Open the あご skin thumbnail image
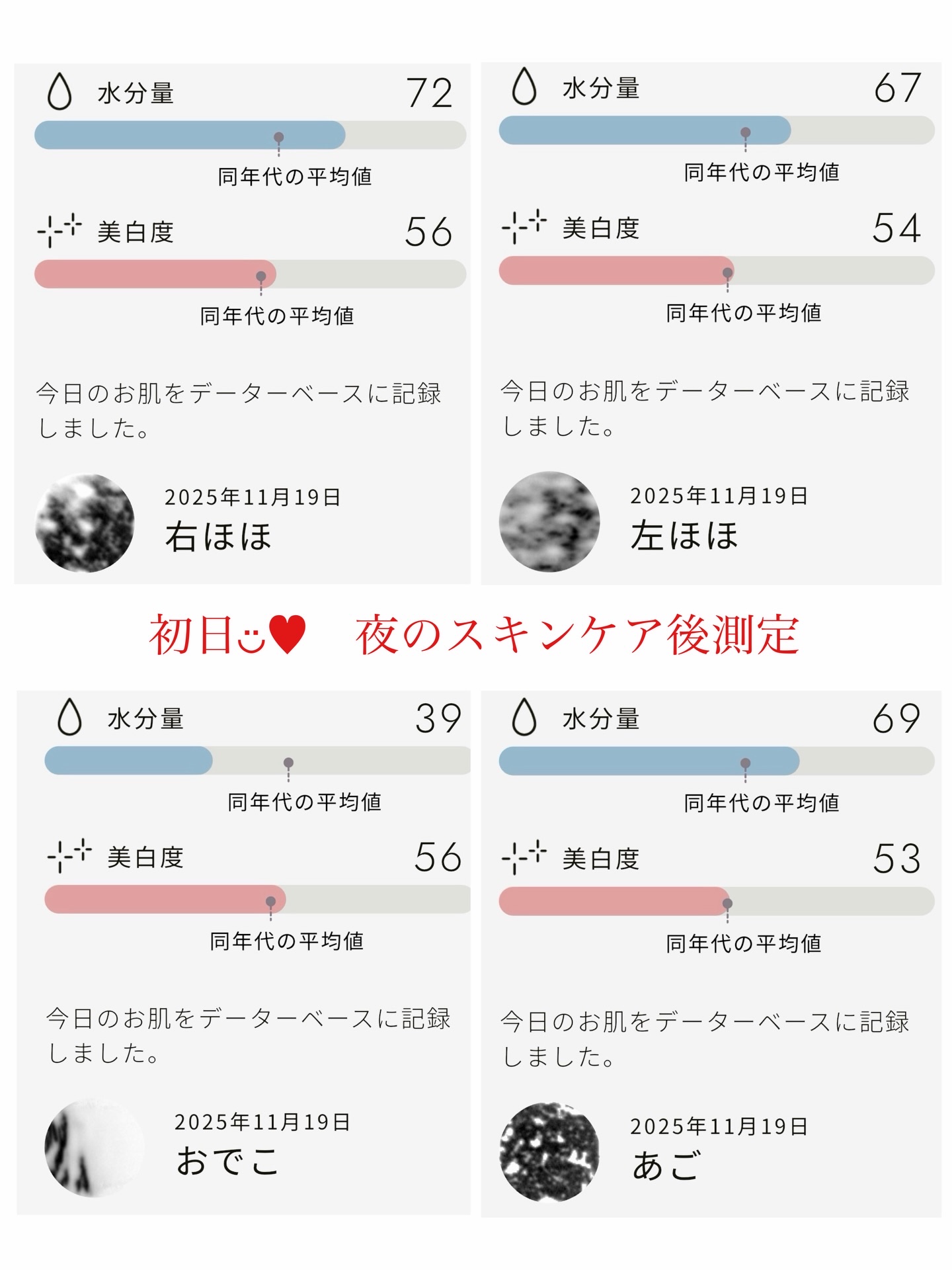The height and width of the screenshot is (1270, 952). click(549, 1152)
